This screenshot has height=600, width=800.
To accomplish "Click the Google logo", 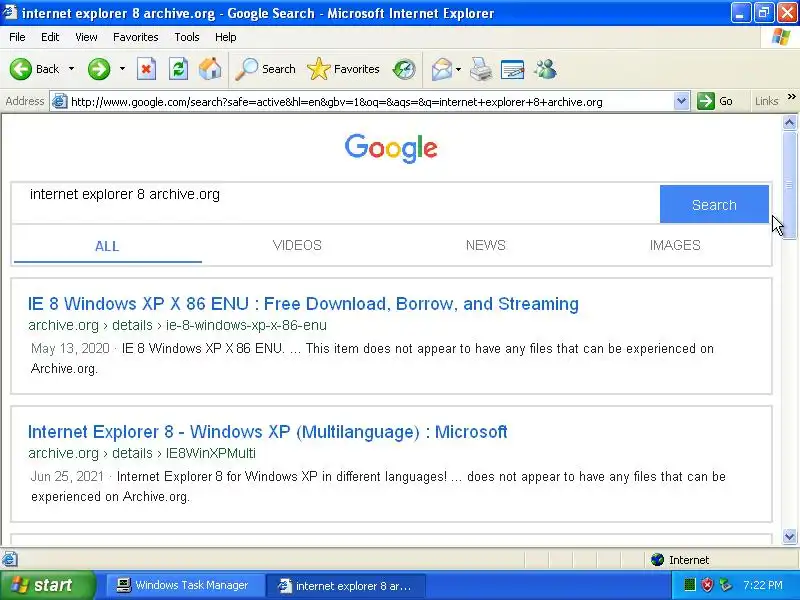I will point(391,148).
